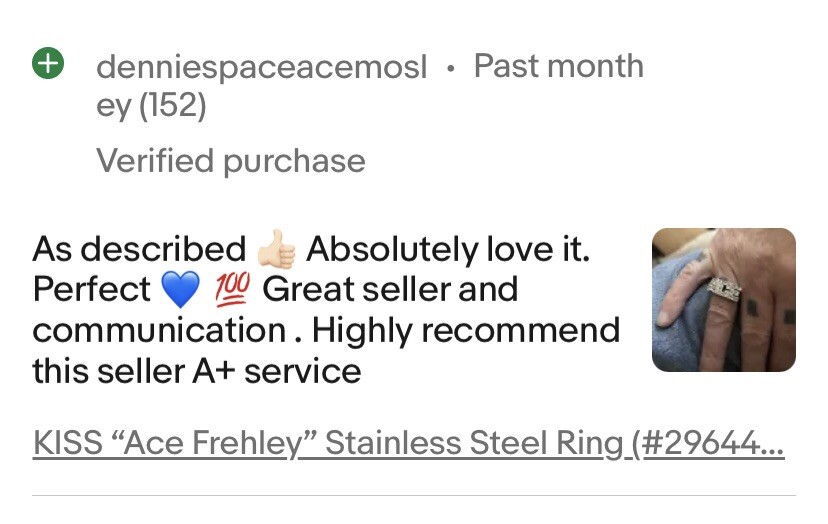Click the "this seller A+ service" line

click(x=196, y=371)
